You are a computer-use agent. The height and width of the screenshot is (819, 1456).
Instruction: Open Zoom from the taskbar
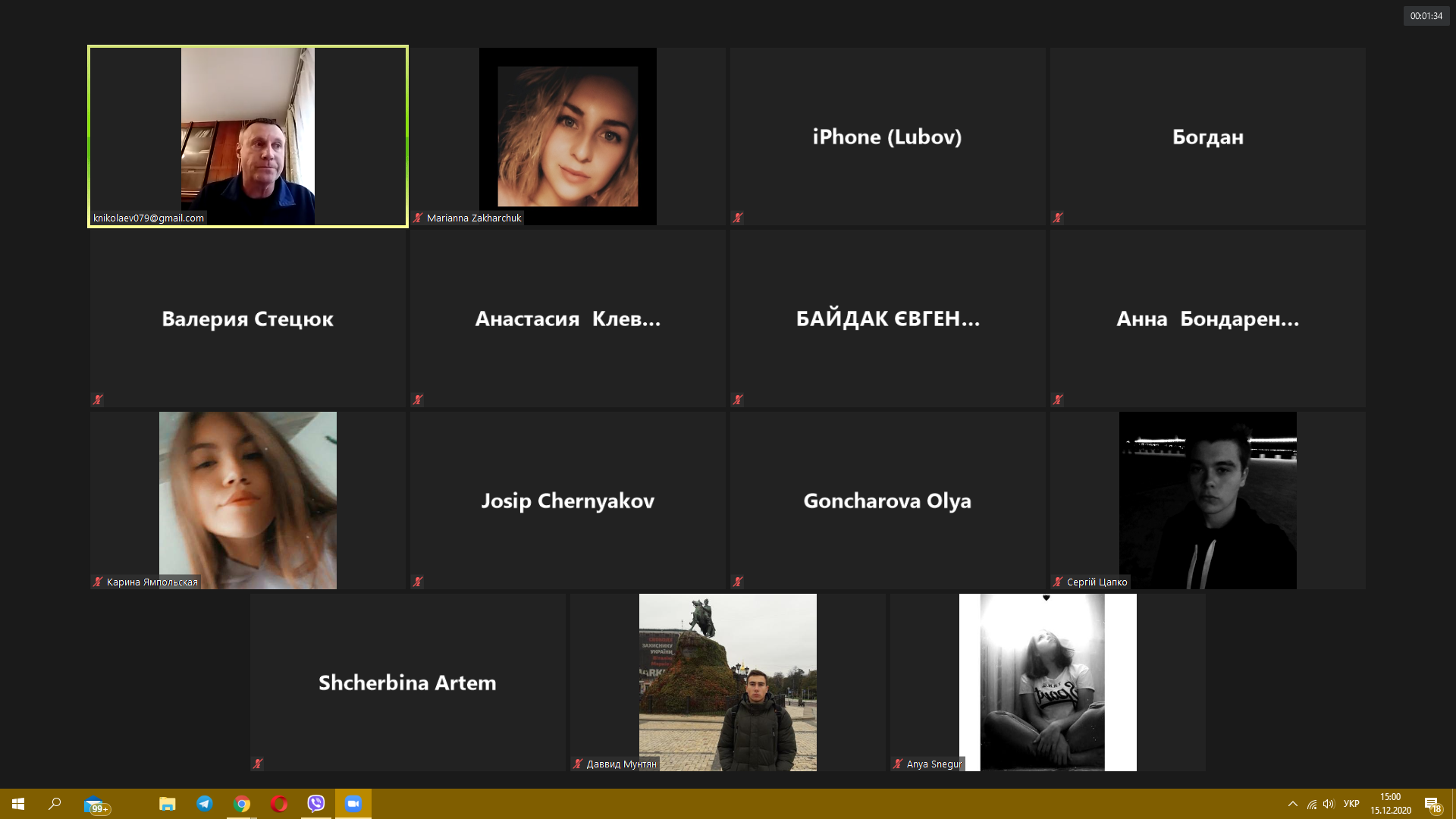(x=353, y=804)
